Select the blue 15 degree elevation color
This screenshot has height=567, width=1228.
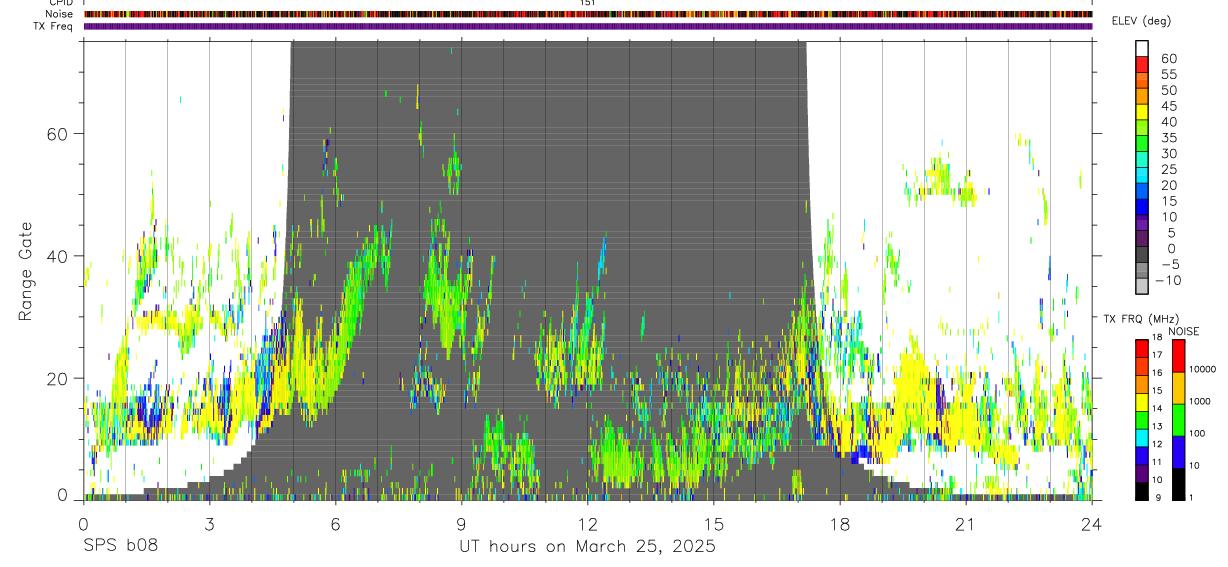pos(1142,206)
